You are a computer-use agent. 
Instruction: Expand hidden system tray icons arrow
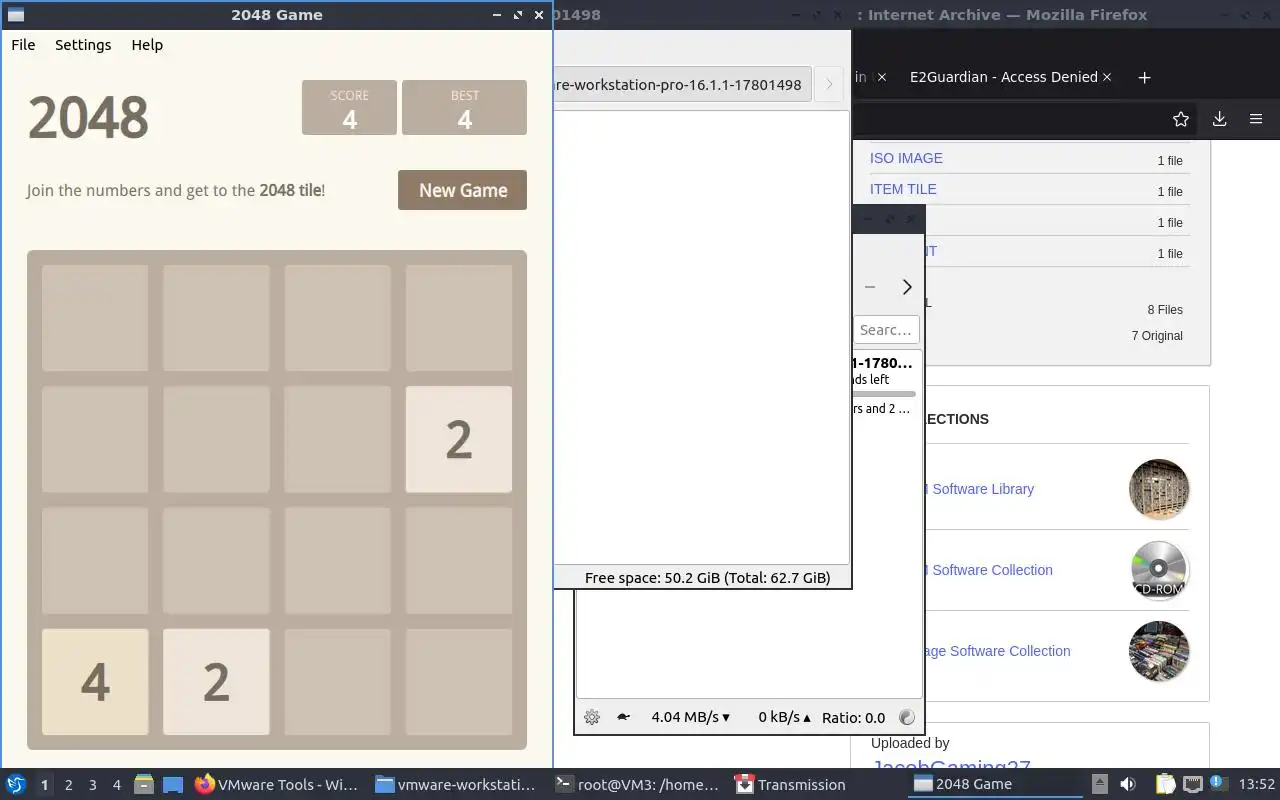1099,784
